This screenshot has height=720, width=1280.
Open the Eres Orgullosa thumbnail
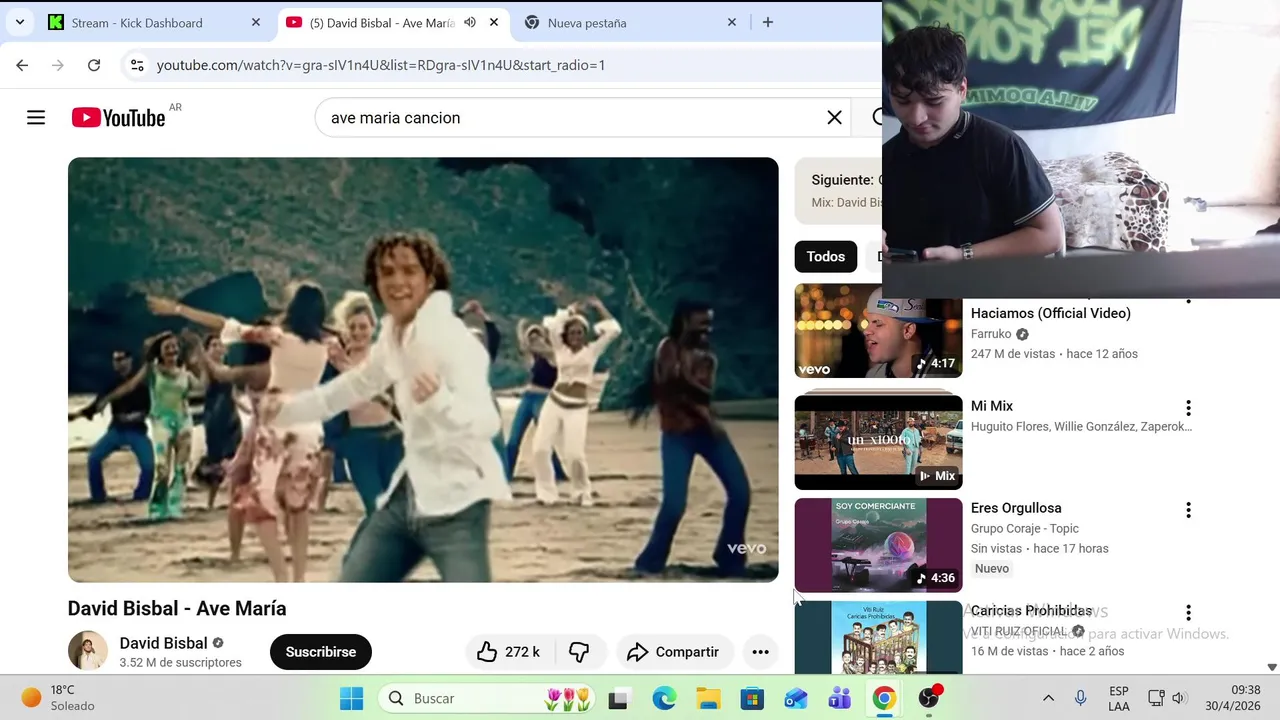pos(878,545)
